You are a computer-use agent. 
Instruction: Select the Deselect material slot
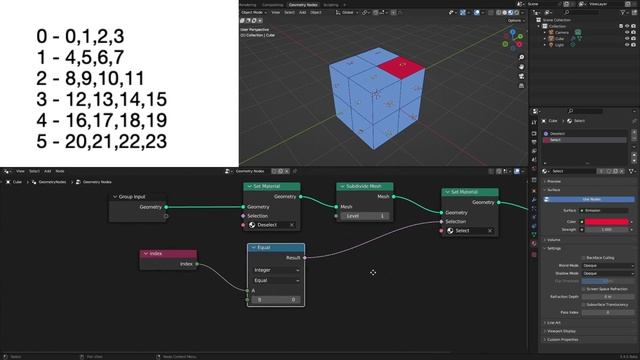584,133
